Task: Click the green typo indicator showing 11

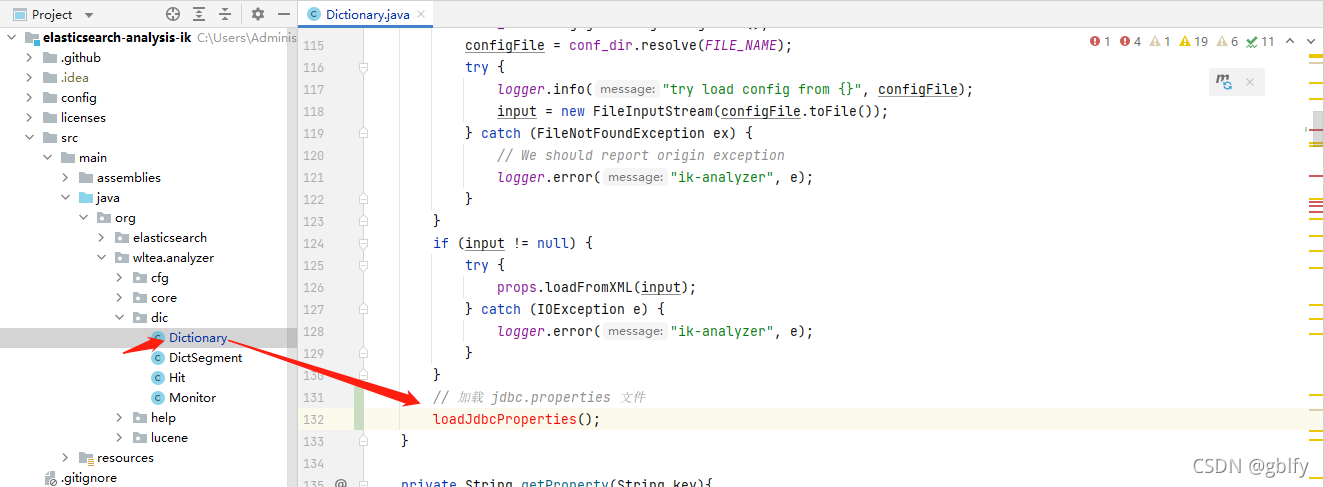Action: [1261, 41]
